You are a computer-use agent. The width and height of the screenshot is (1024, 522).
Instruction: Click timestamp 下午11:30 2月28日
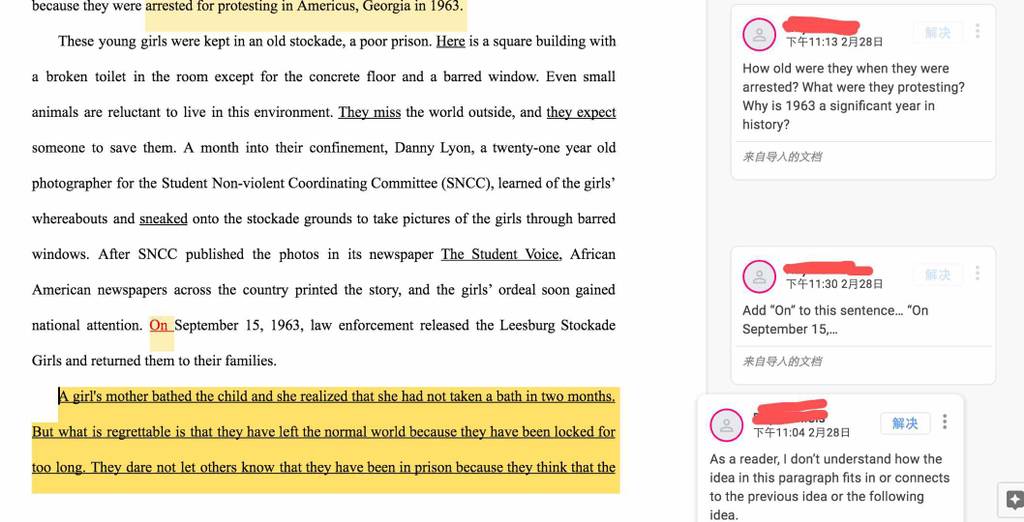[x=834, y=284]
